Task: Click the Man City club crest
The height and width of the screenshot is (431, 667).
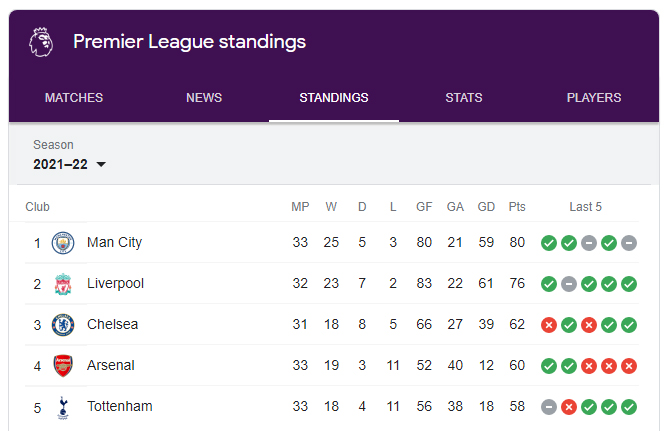Action: click(x=63, y=243)
